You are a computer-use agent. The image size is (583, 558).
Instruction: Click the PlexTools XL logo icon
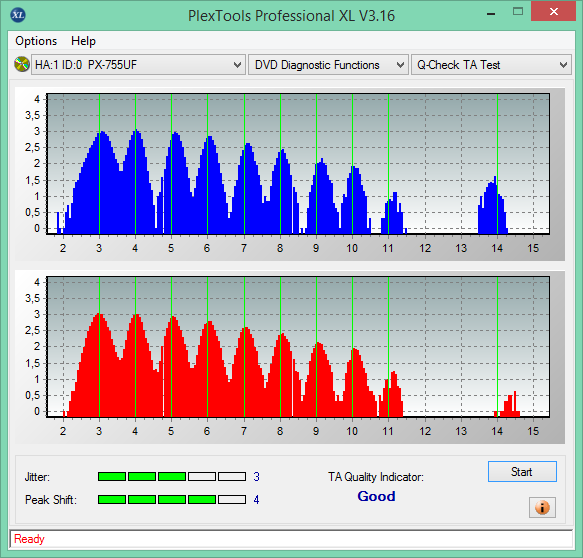coord(17,15)
